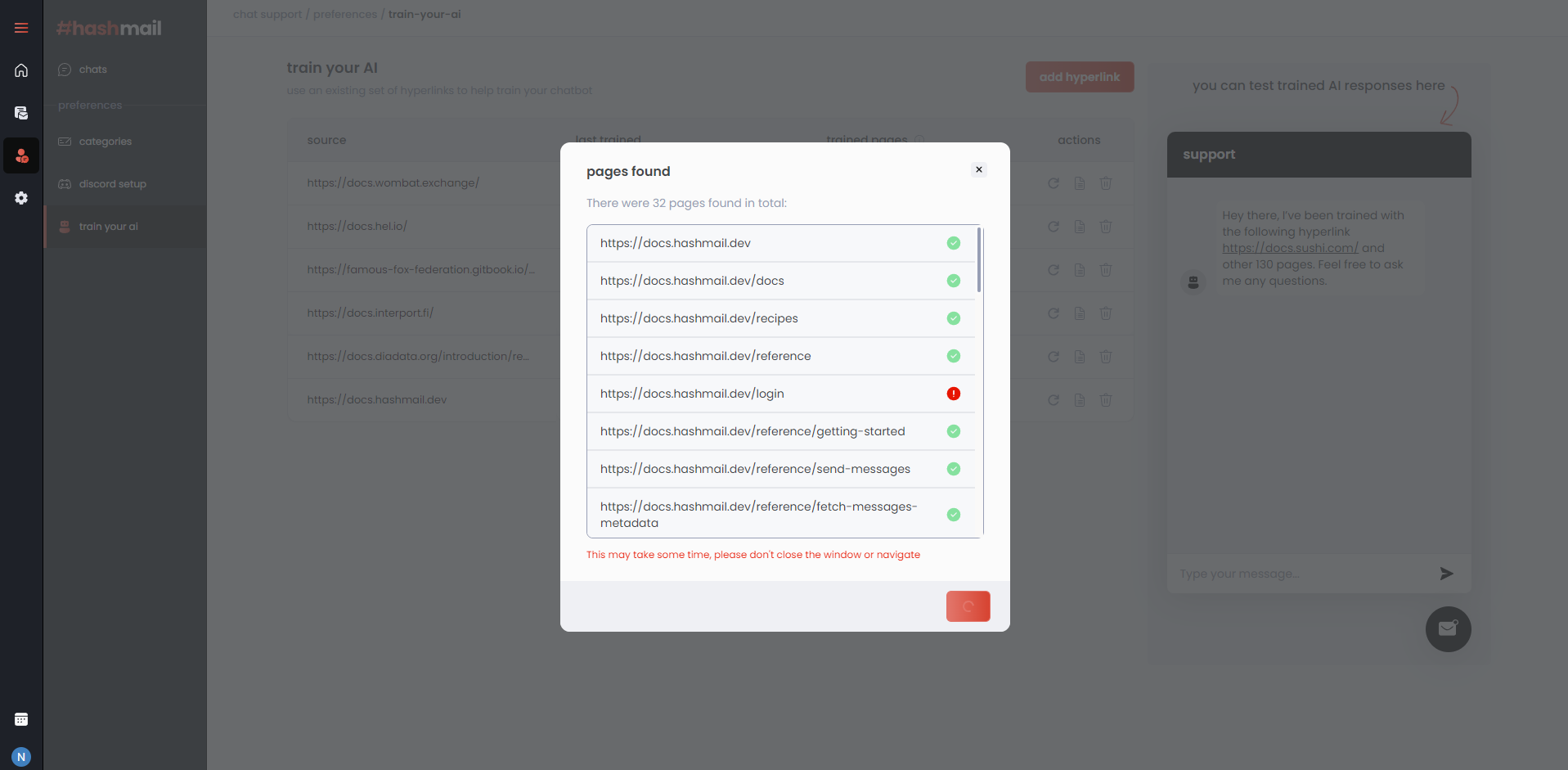View pages icon for docs.diadata.org row
Screen dimensions: 1568x770
(1080, 357)
